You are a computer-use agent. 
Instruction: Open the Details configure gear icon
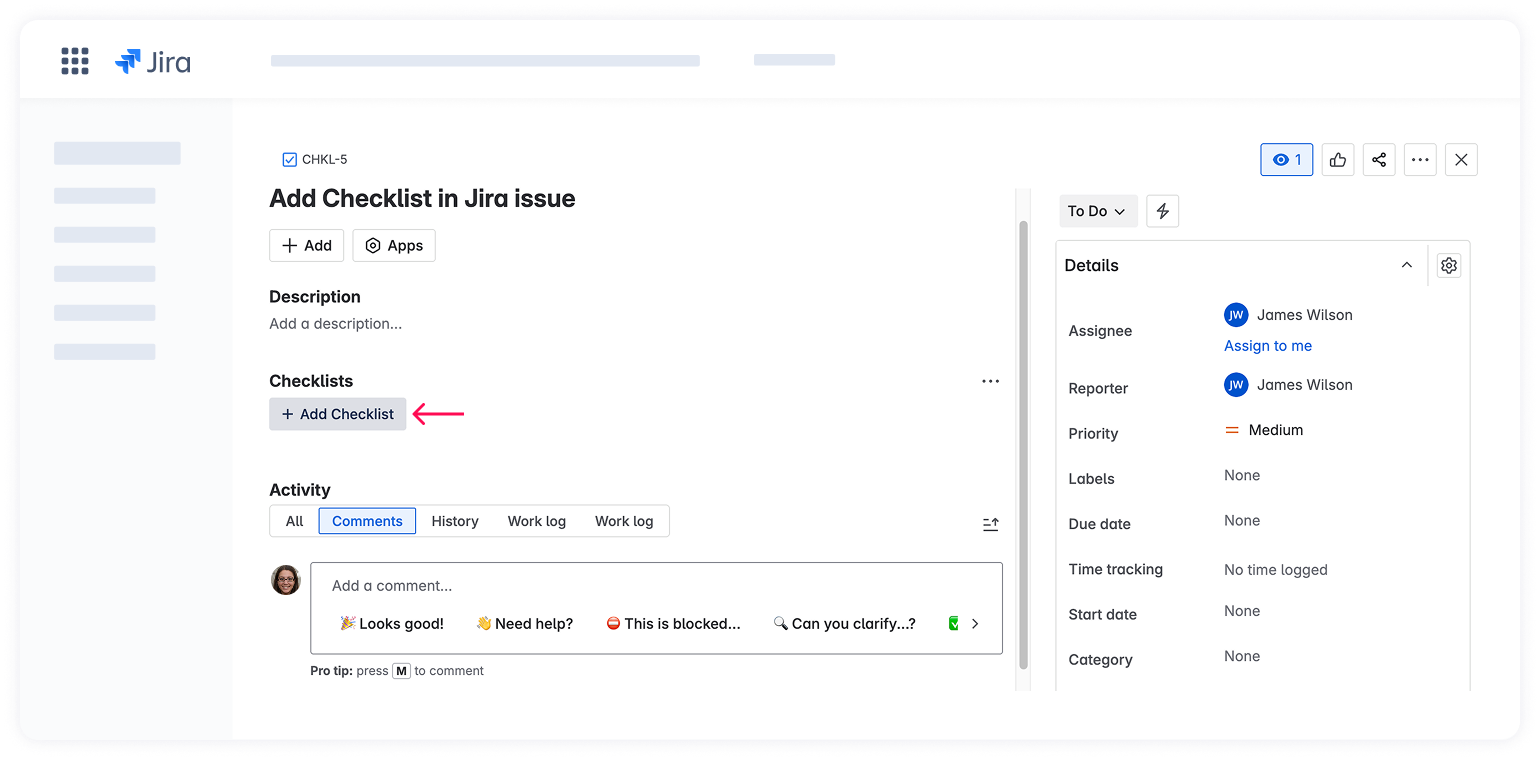(1449, 265)
